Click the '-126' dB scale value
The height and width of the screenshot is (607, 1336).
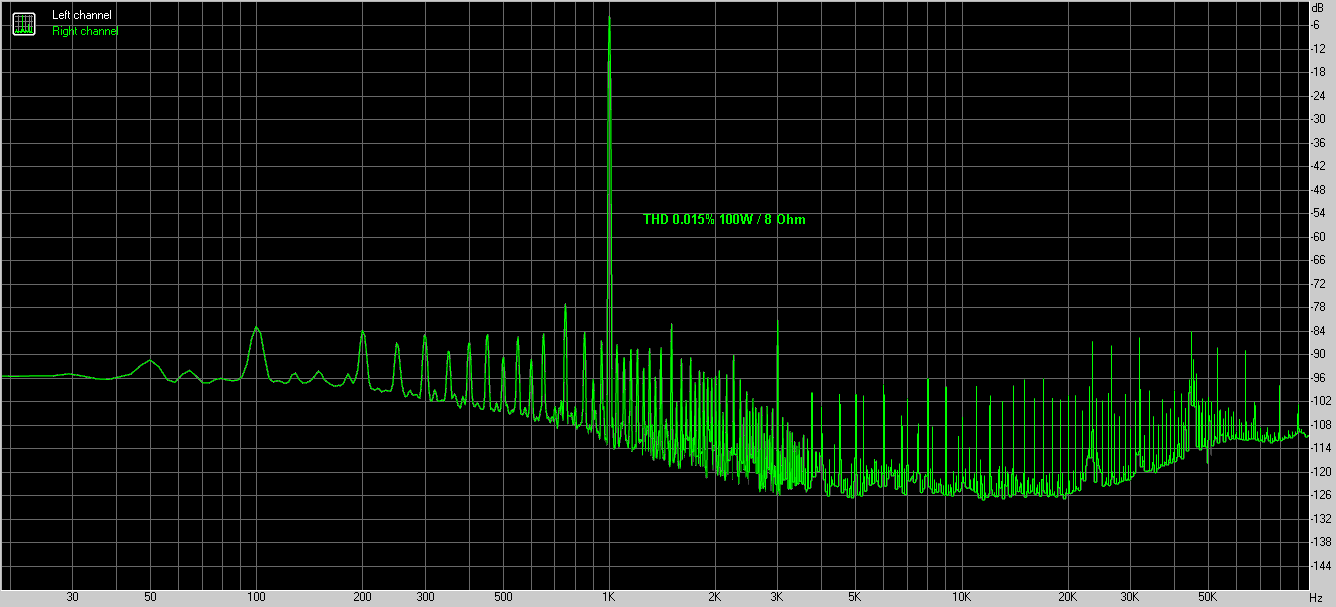1323,495
